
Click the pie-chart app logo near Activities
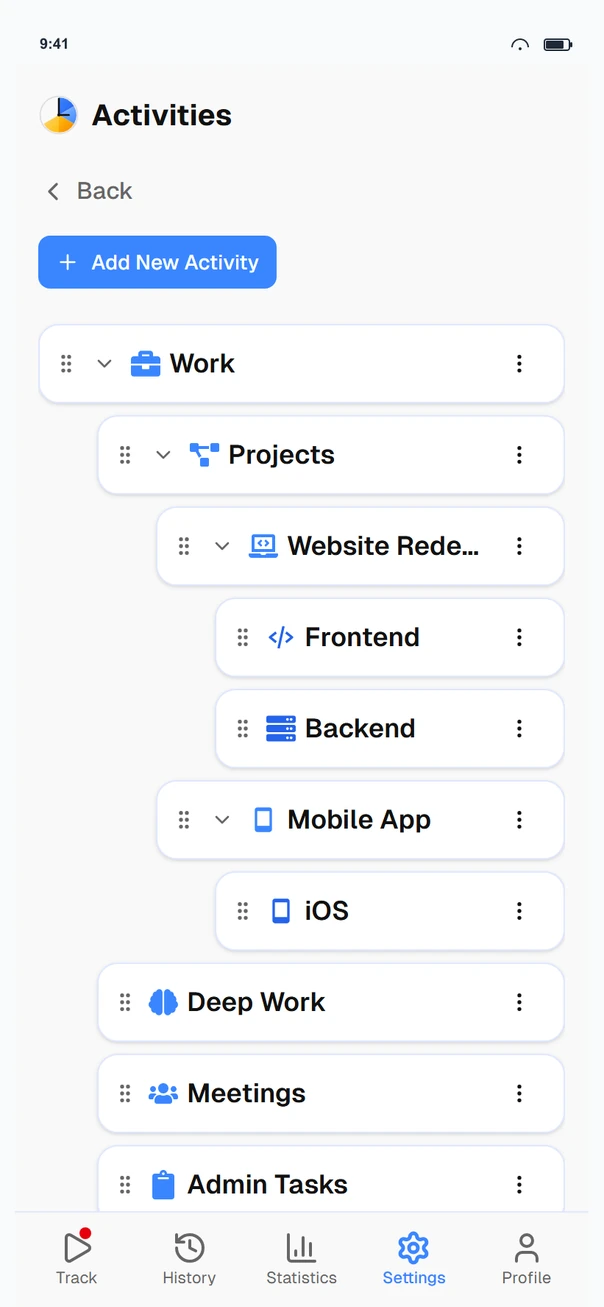[x=59, y=115]
